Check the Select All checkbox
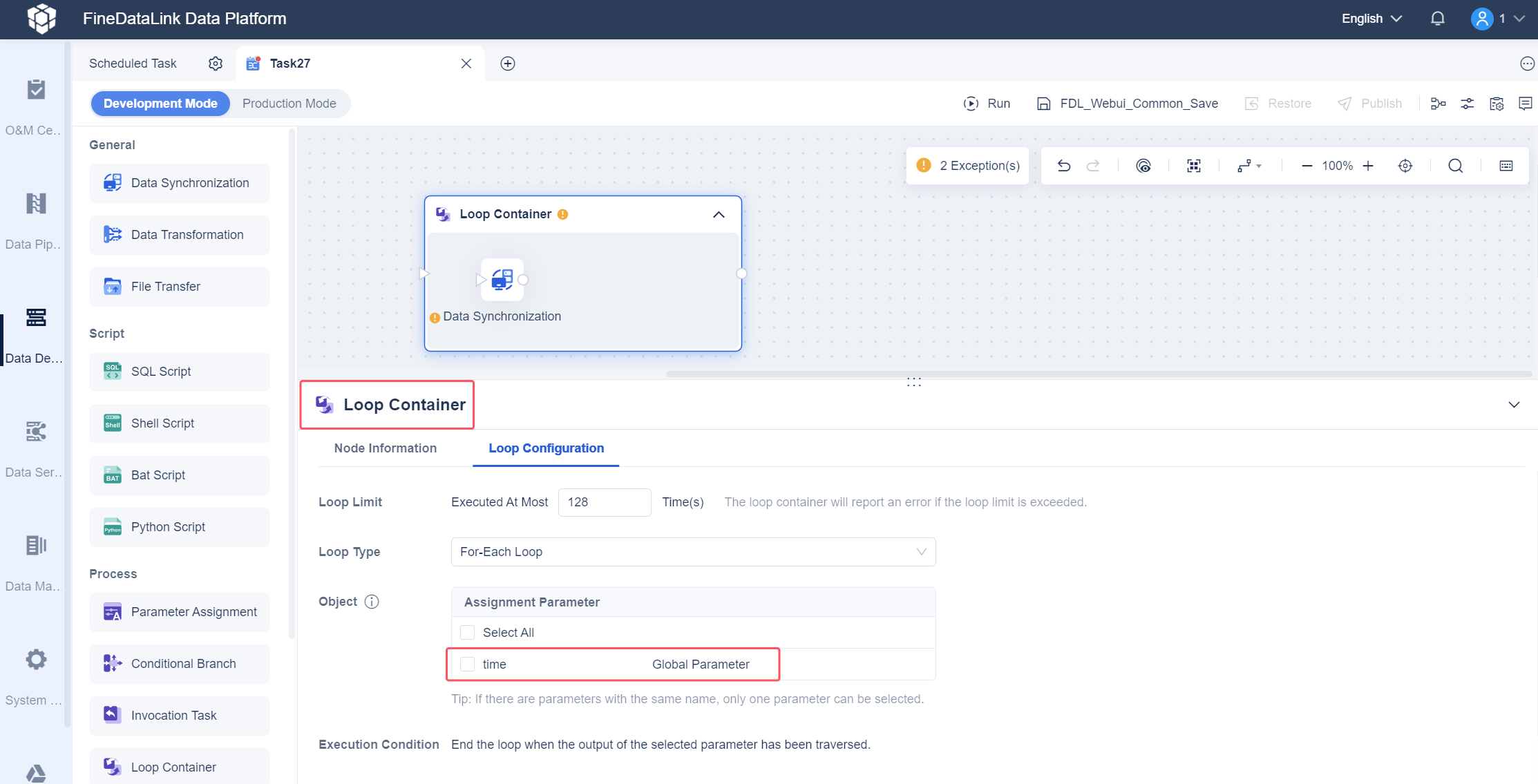Image resolution: width=1538 pixels, height=784 pixels. [468, 633]
